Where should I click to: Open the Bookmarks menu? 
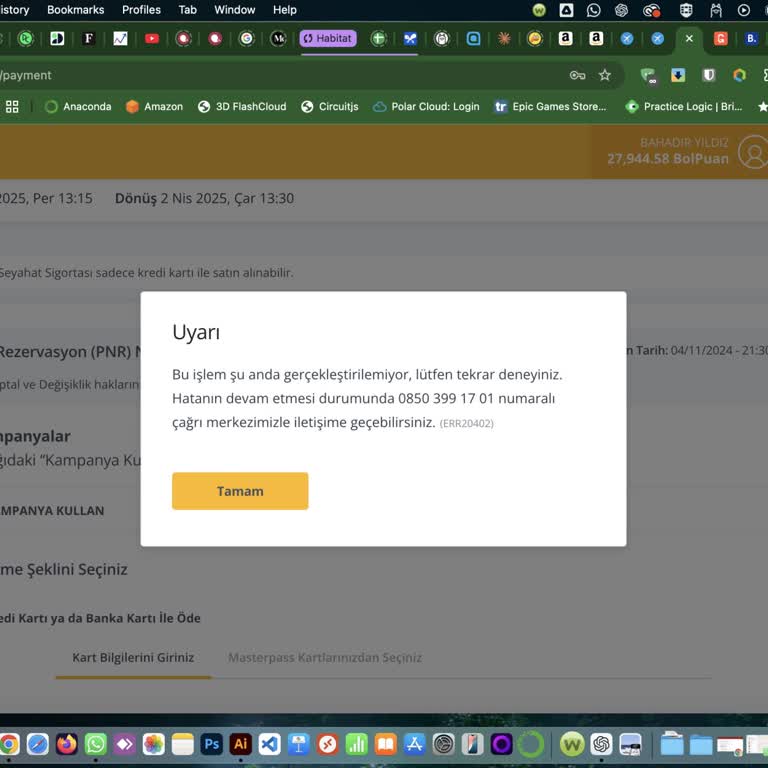(x=76, y=10)
